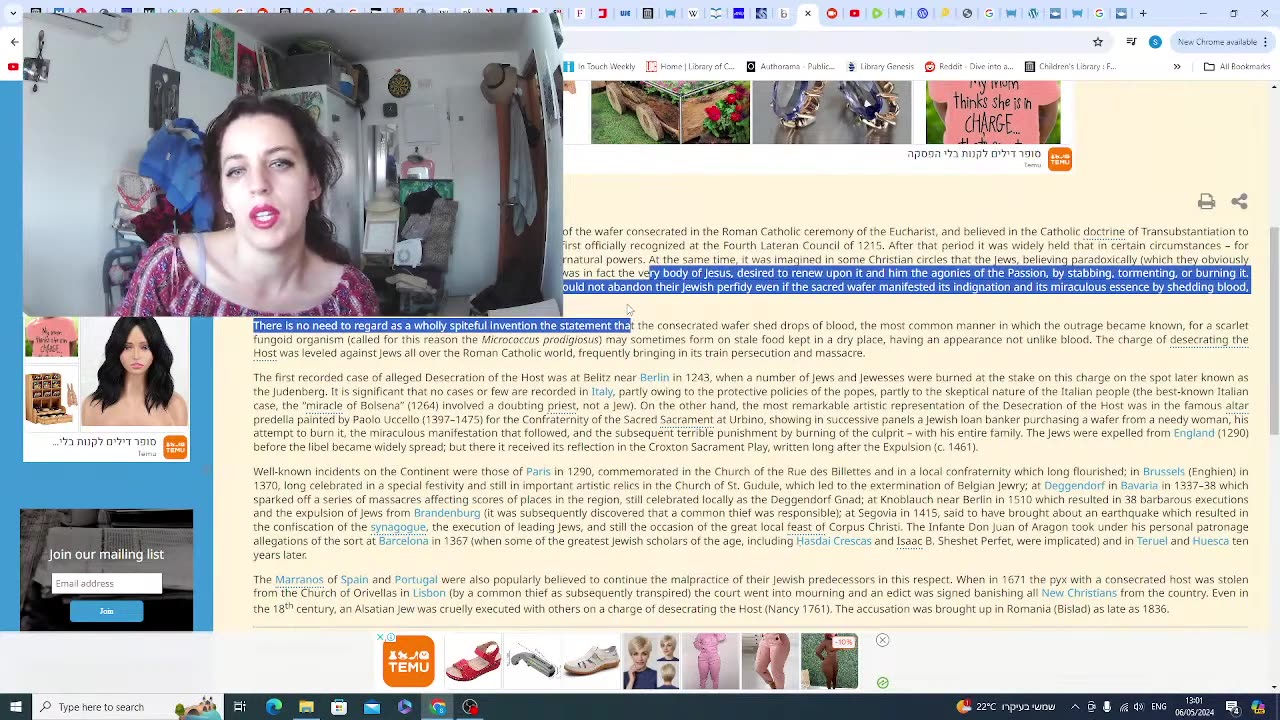Follow the Lisbon link in article
1280x720 pixels.
pos(429,593)
